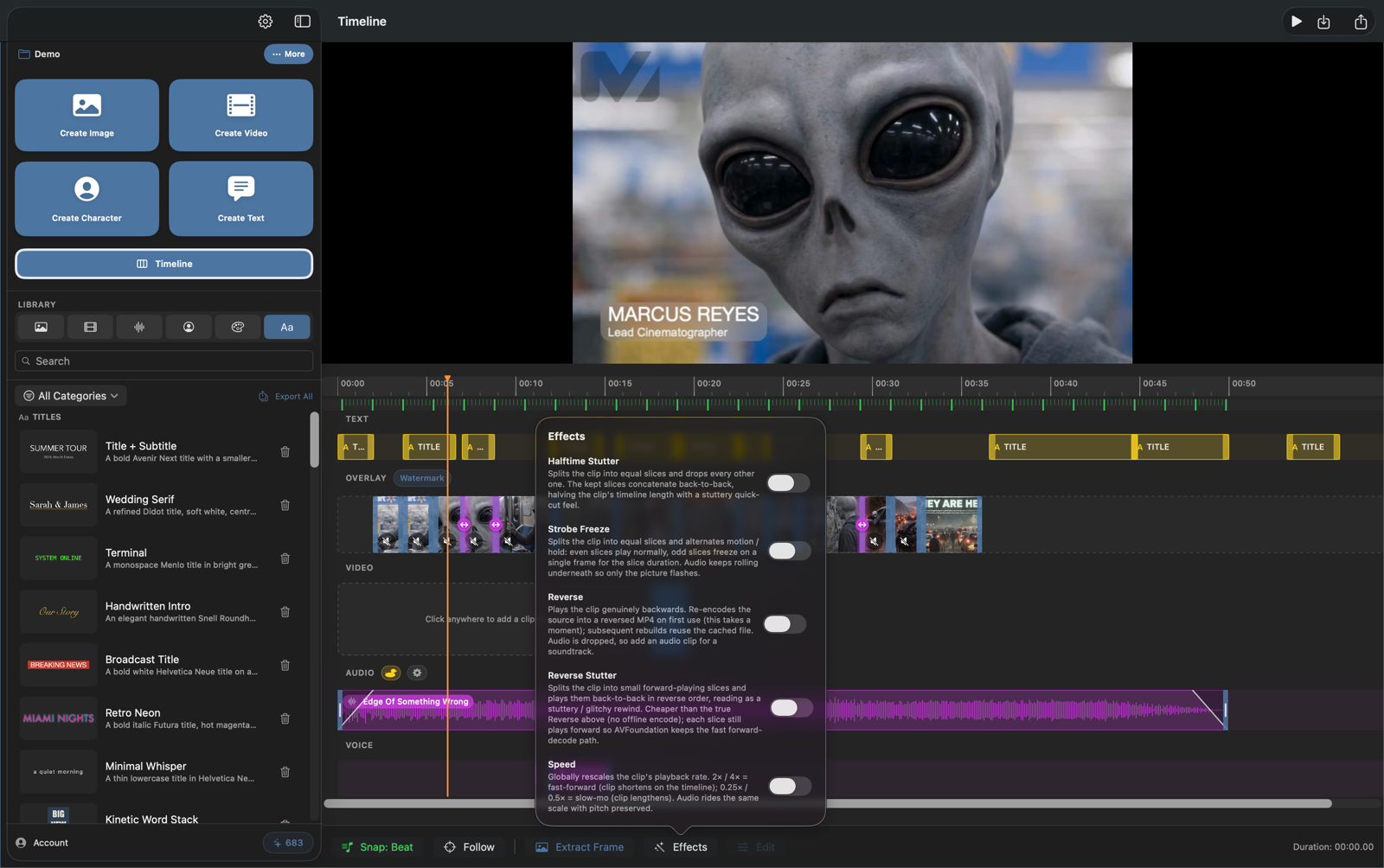Toggle Snap: Beat option
This screenshot has height=868, width=1384.
coord(377,847)
